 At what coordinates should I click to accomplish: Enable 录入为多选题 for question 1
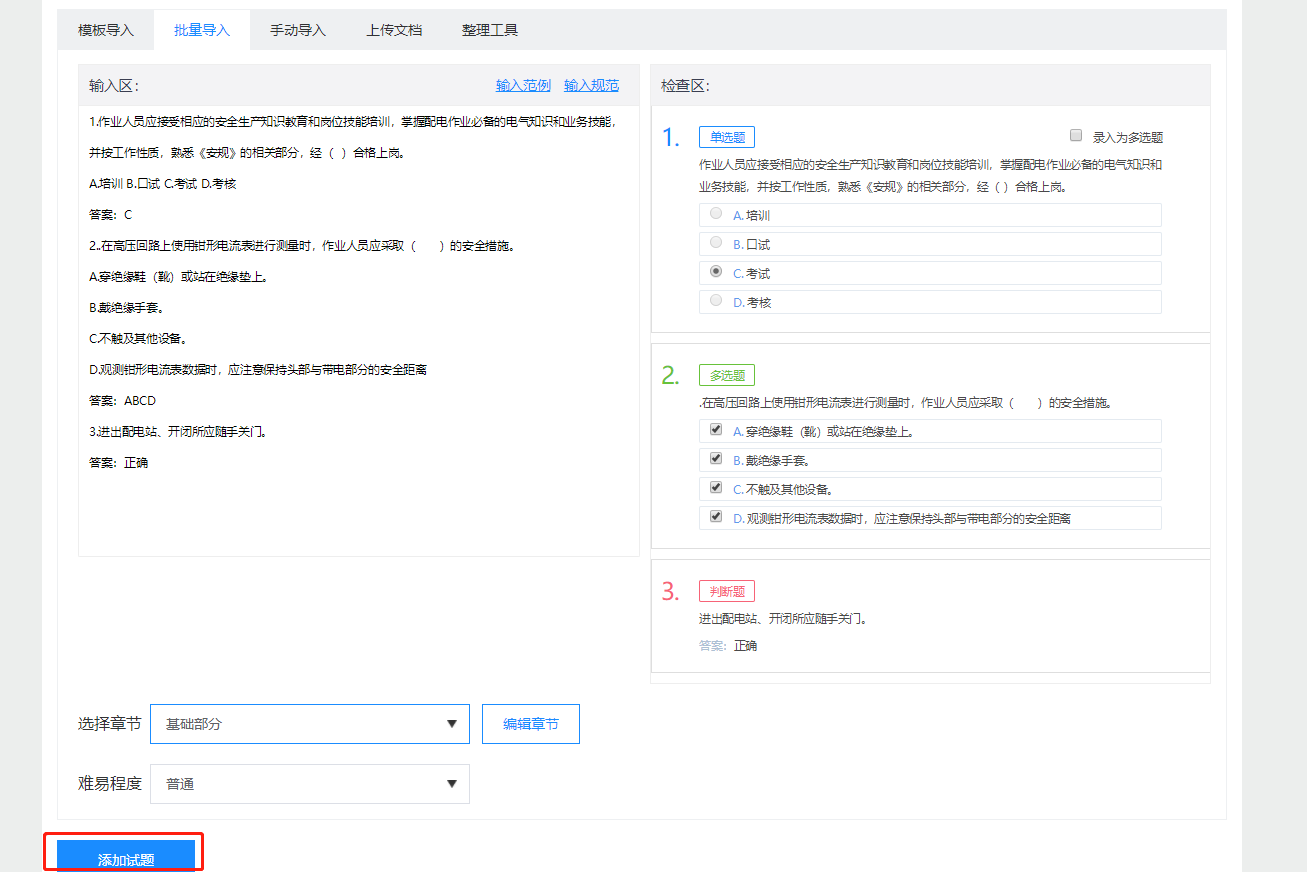[1076, 135]
